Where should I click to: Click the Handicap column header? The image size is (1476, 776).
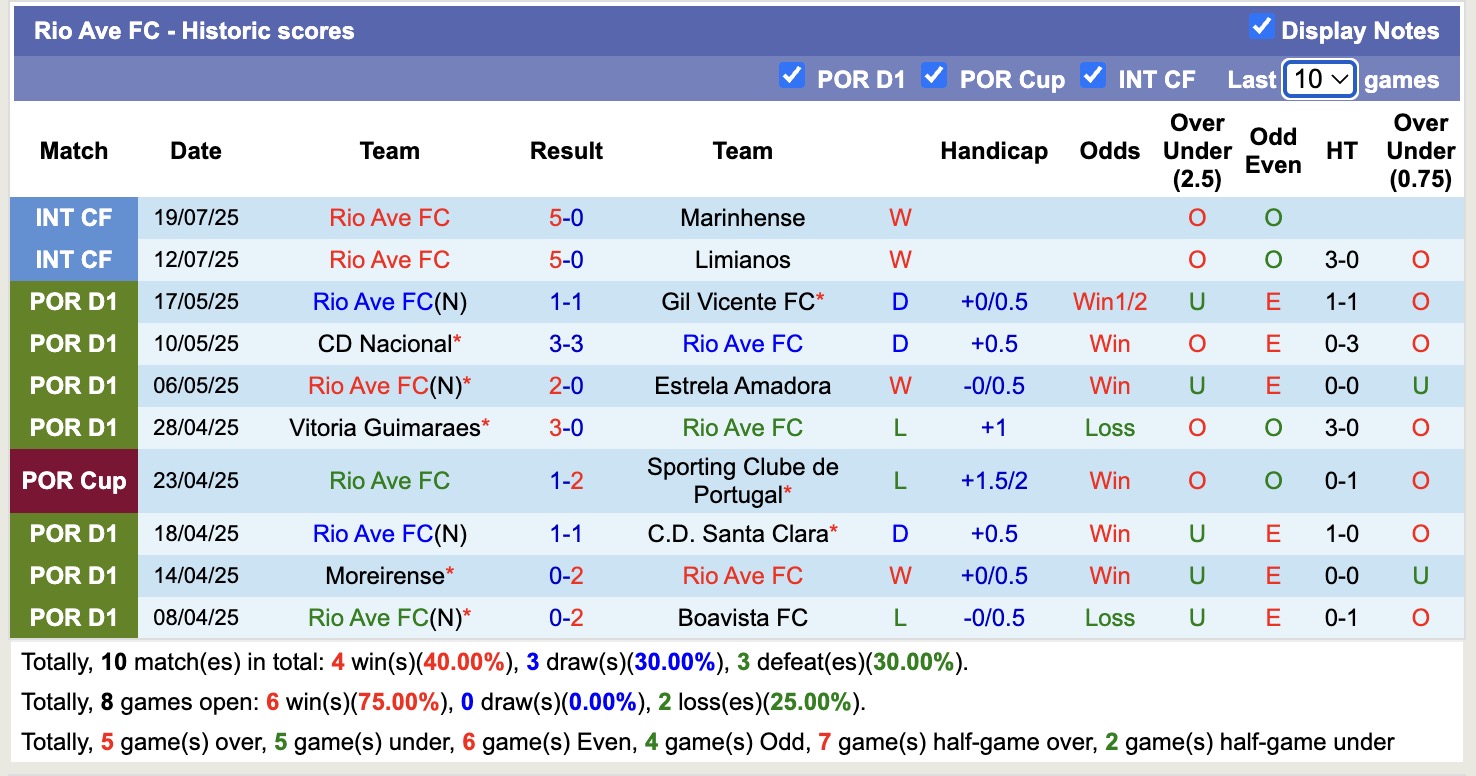(x=994, y=151)
